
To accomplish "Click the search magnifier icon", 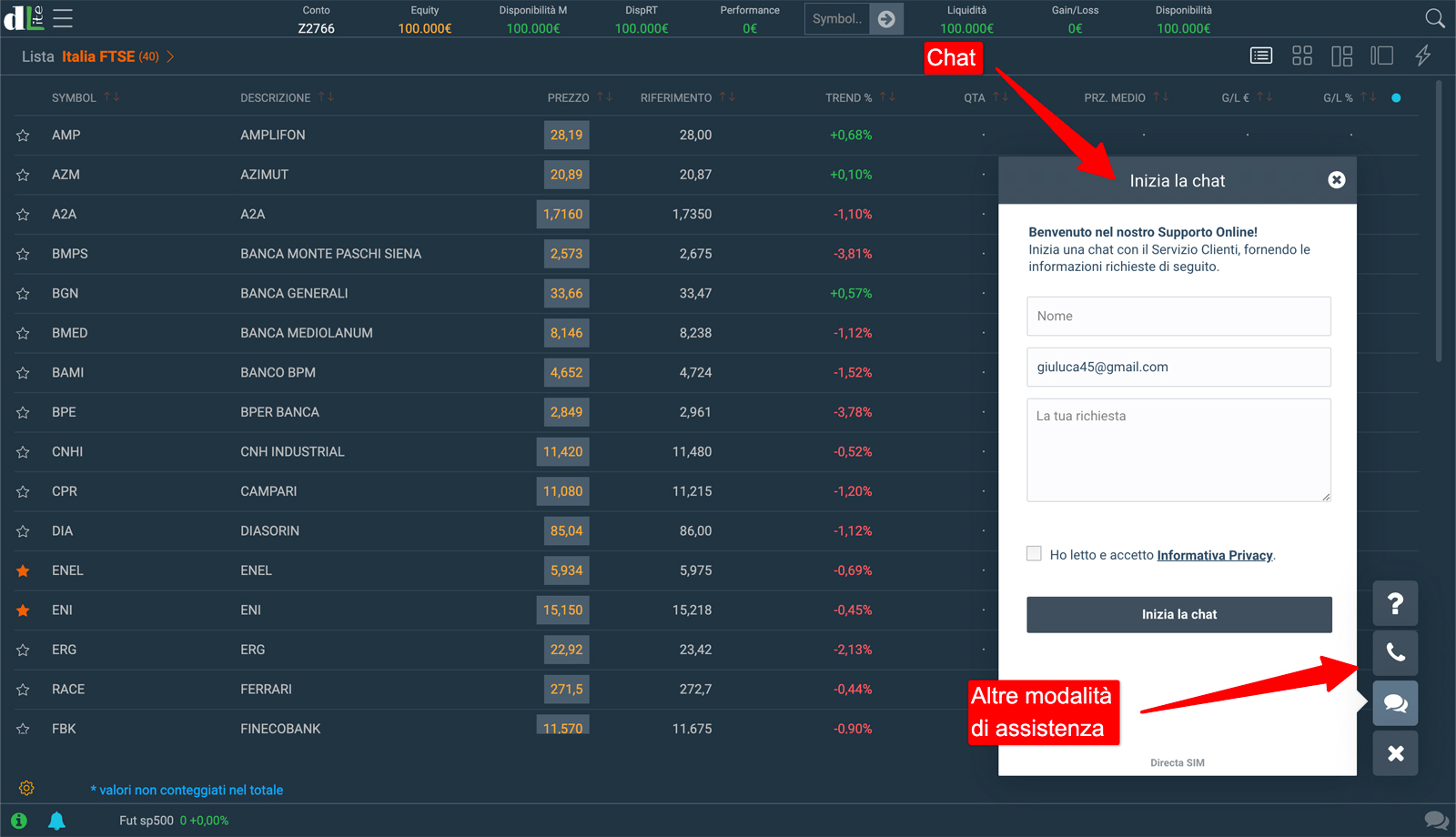I will click(x=1434, y=18).
